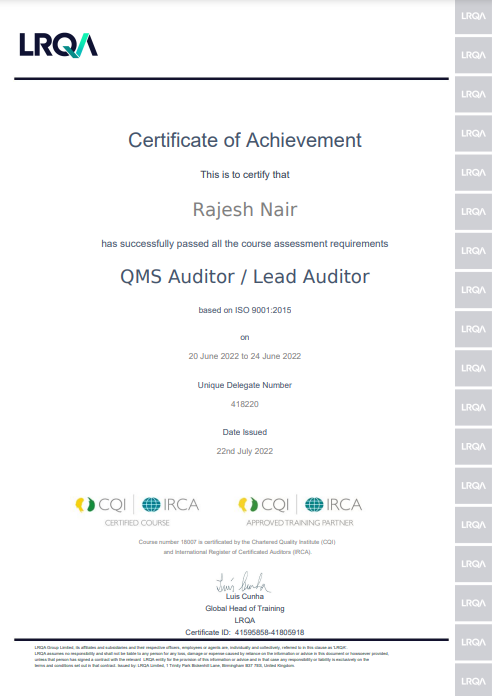Screen dimensions: 492x696
Task: Select the course title 'QMS Auditor / Lead Auditor'
Action: (x=245, y=277)
